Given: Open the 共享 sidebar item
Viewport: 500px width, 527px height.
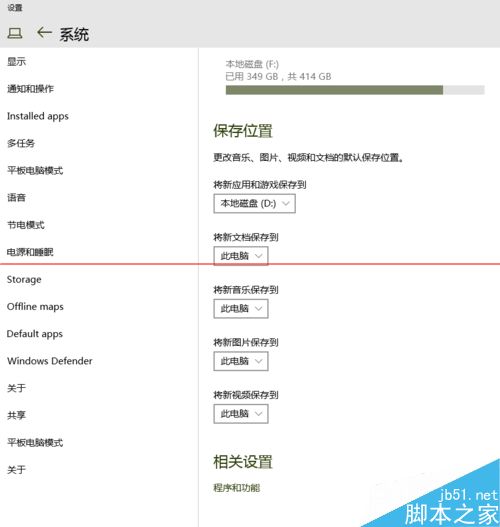Looking at the screenshot, I should (x=16, y=415).
